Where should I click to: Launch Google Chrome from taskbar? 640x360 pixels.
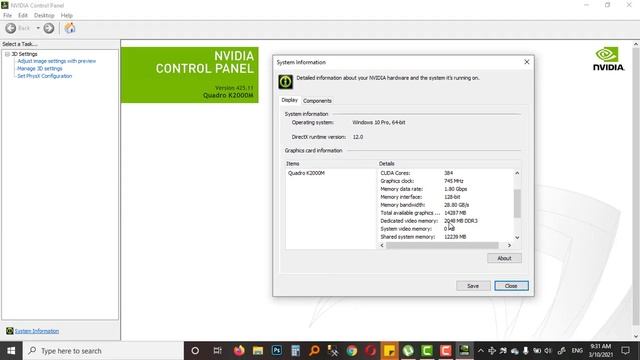point(352,351)
